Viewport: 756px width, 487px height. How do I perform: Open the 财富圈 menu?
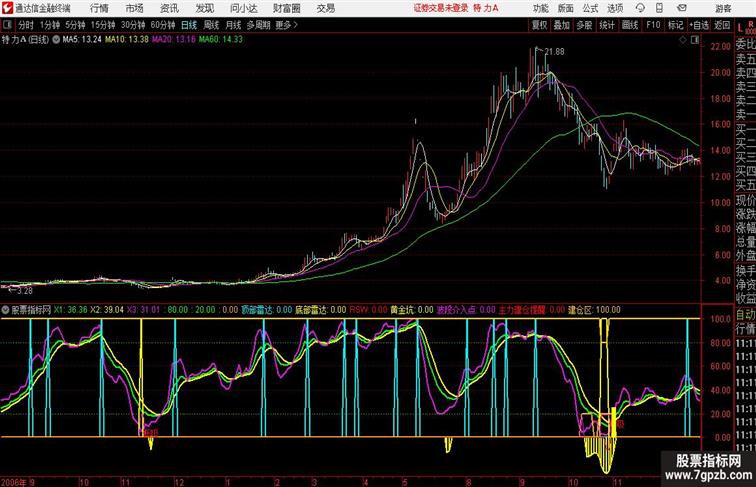[x=286, y=8]
